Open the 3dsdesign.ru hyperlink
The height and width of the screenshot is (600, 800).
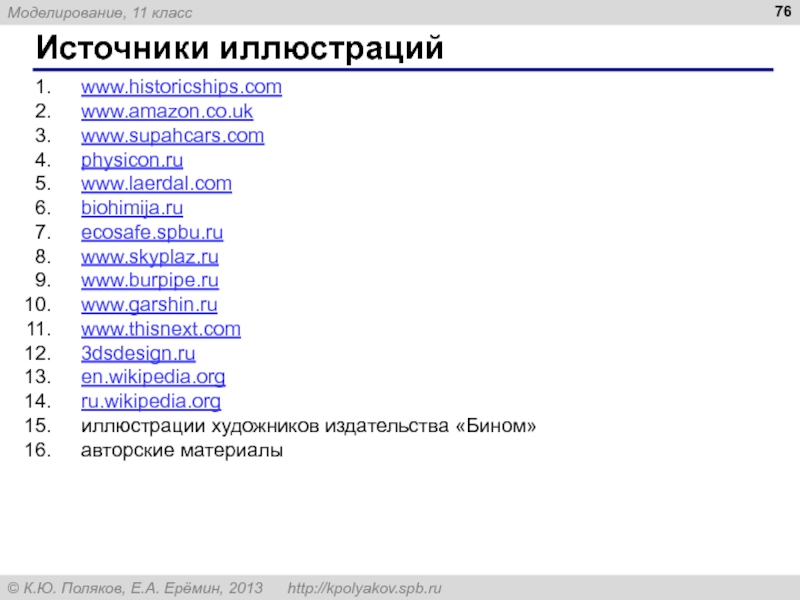[138, 354]
